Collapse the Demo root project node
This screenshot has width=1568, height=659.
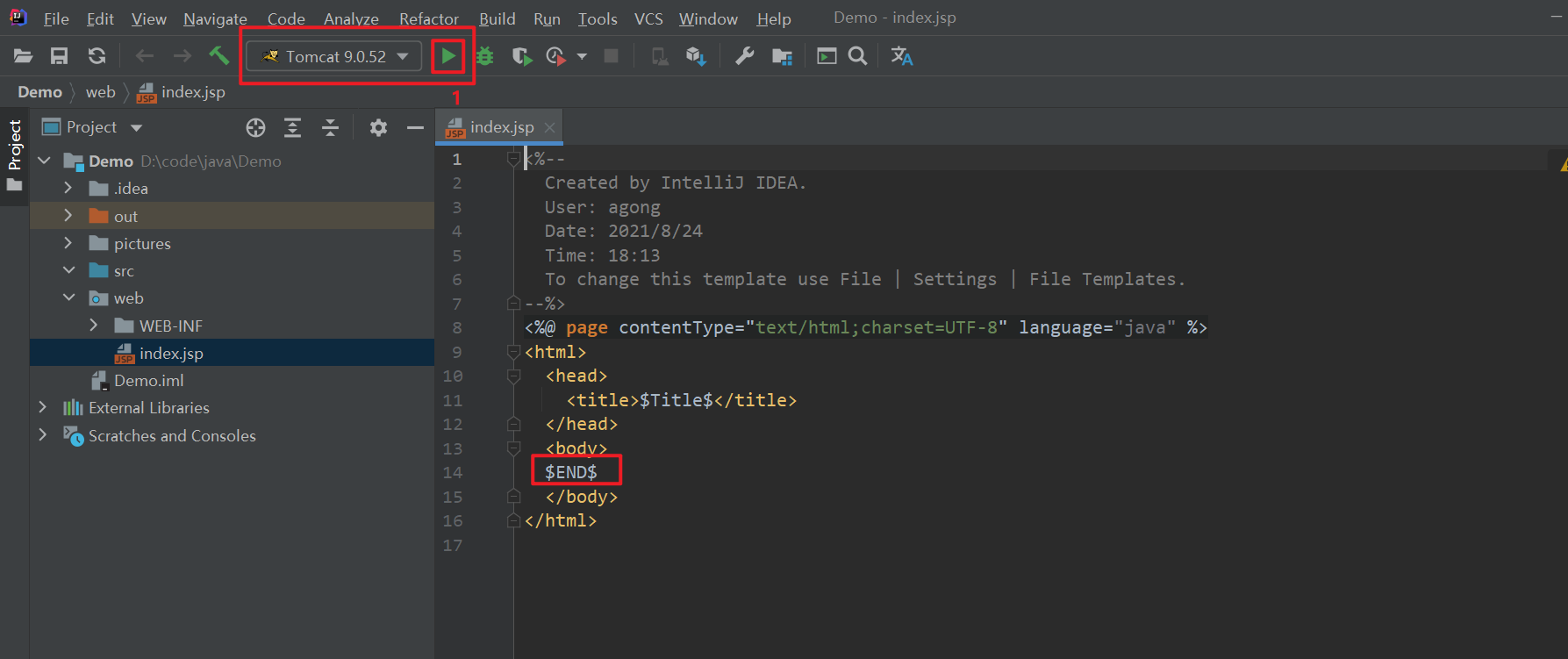[x=45, y=161]
